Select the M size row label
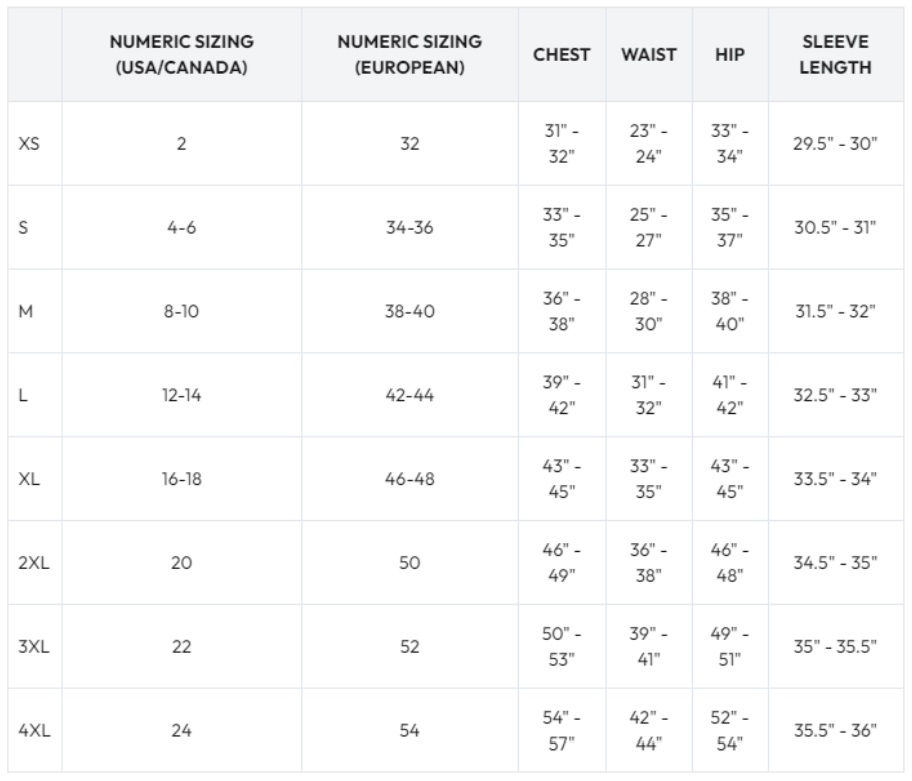The width and height of the screenshot is (912, 781). click(x=26, y=311)
